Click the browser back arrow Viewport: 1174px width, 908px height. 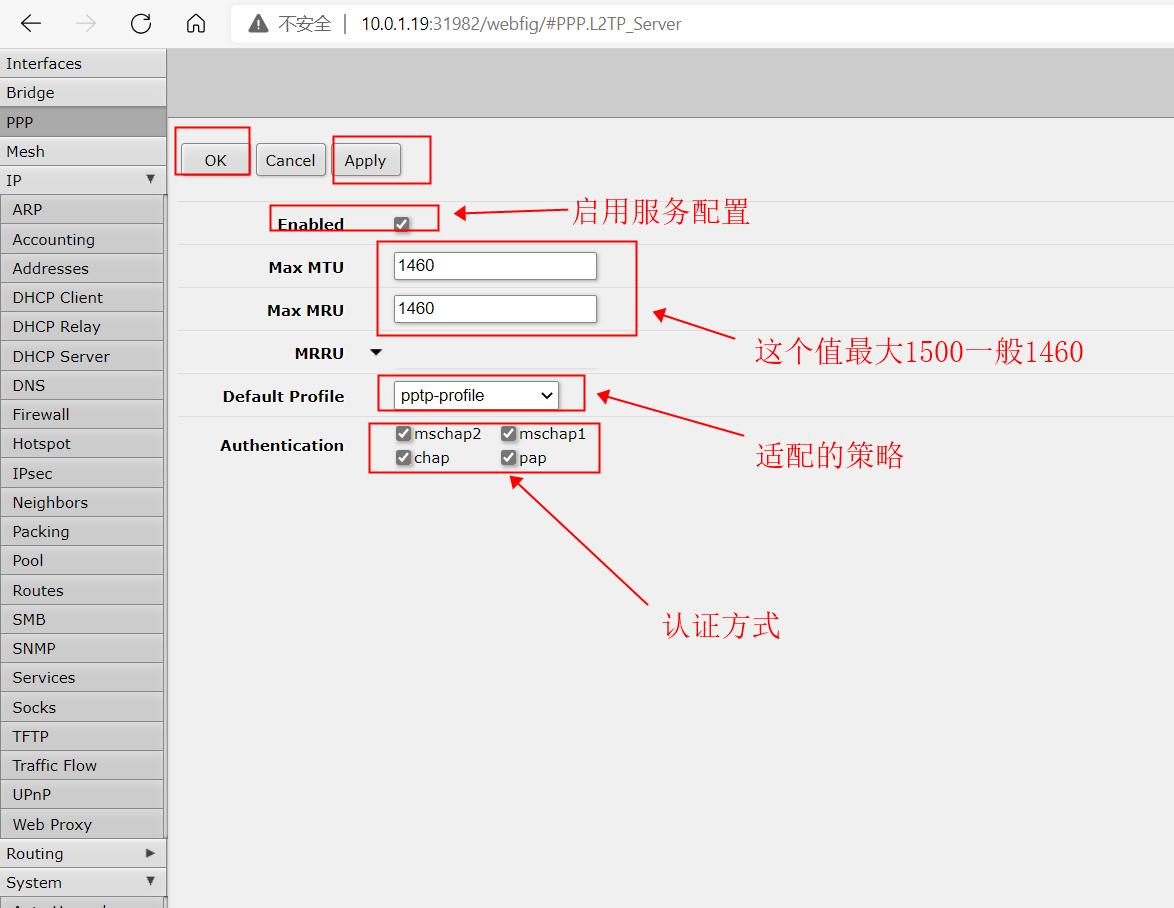31,24
